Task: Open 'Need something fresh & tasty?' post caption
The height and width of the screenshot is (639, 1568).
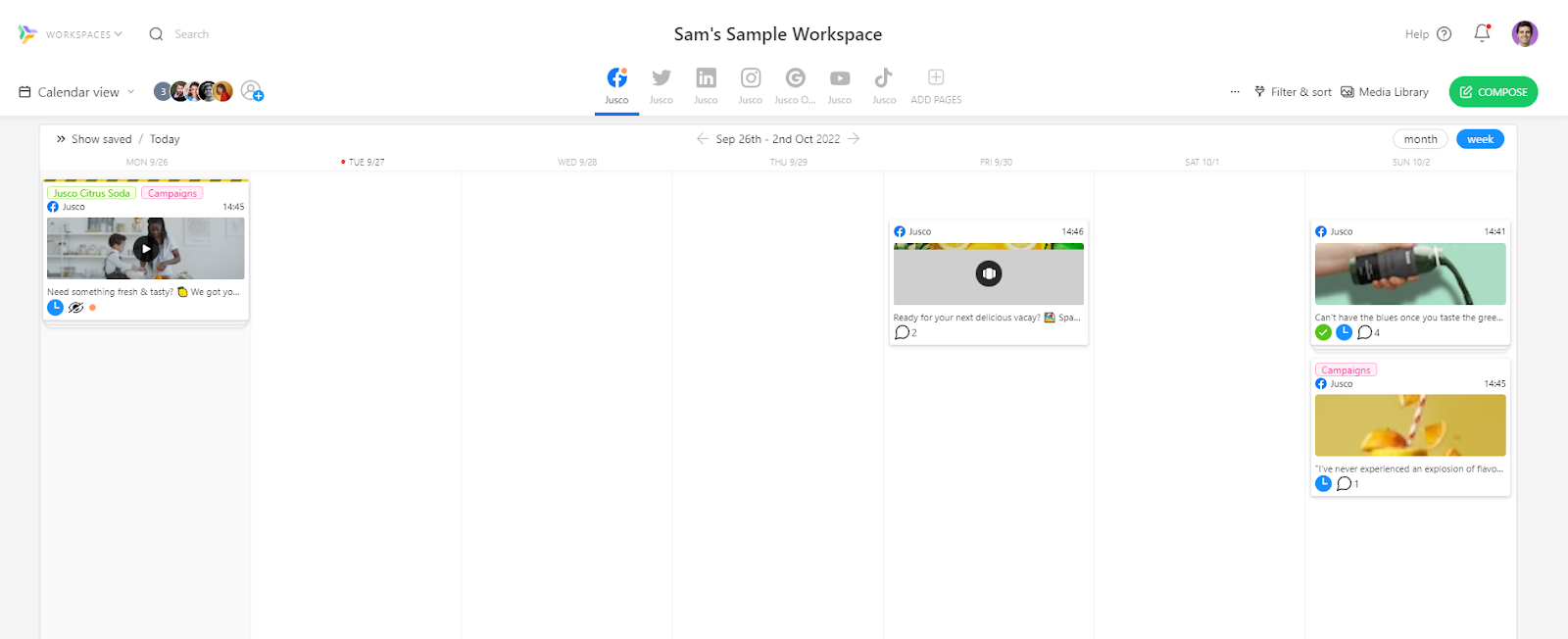Action: pos(143,292)
